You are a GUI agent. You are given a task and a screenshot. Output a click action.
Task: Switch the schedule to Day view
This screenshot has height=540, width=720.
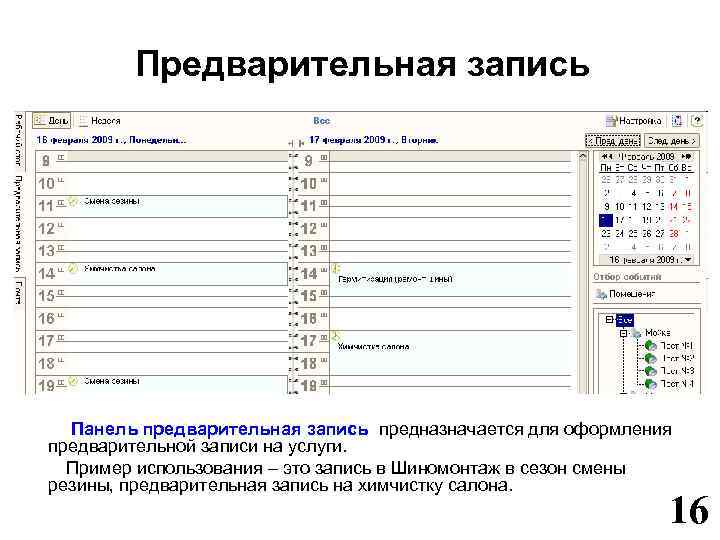[x=51, y=121]
